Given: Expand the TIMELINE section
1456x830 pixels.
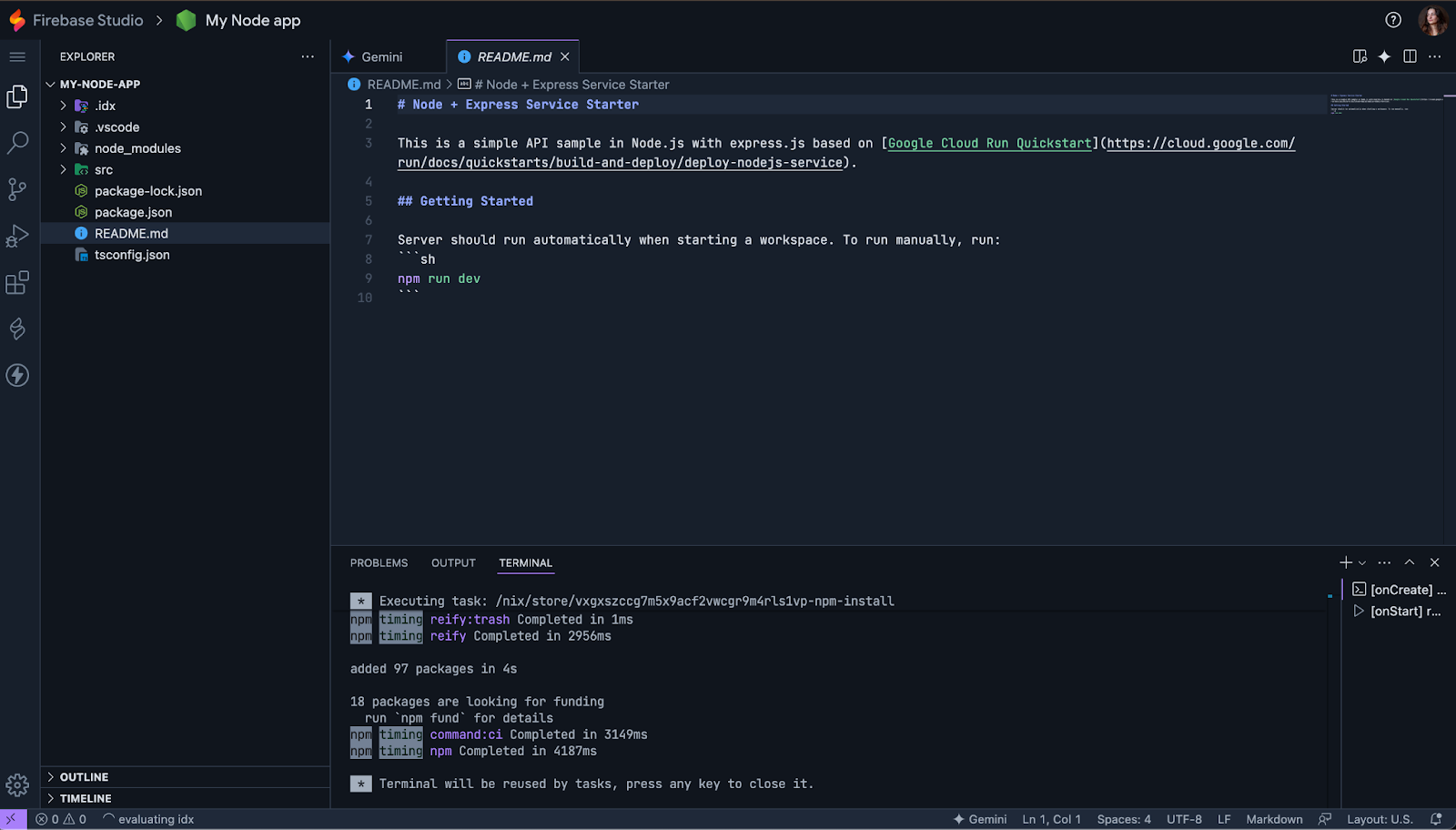Looking at the screenshot, I should coord(185,798).
